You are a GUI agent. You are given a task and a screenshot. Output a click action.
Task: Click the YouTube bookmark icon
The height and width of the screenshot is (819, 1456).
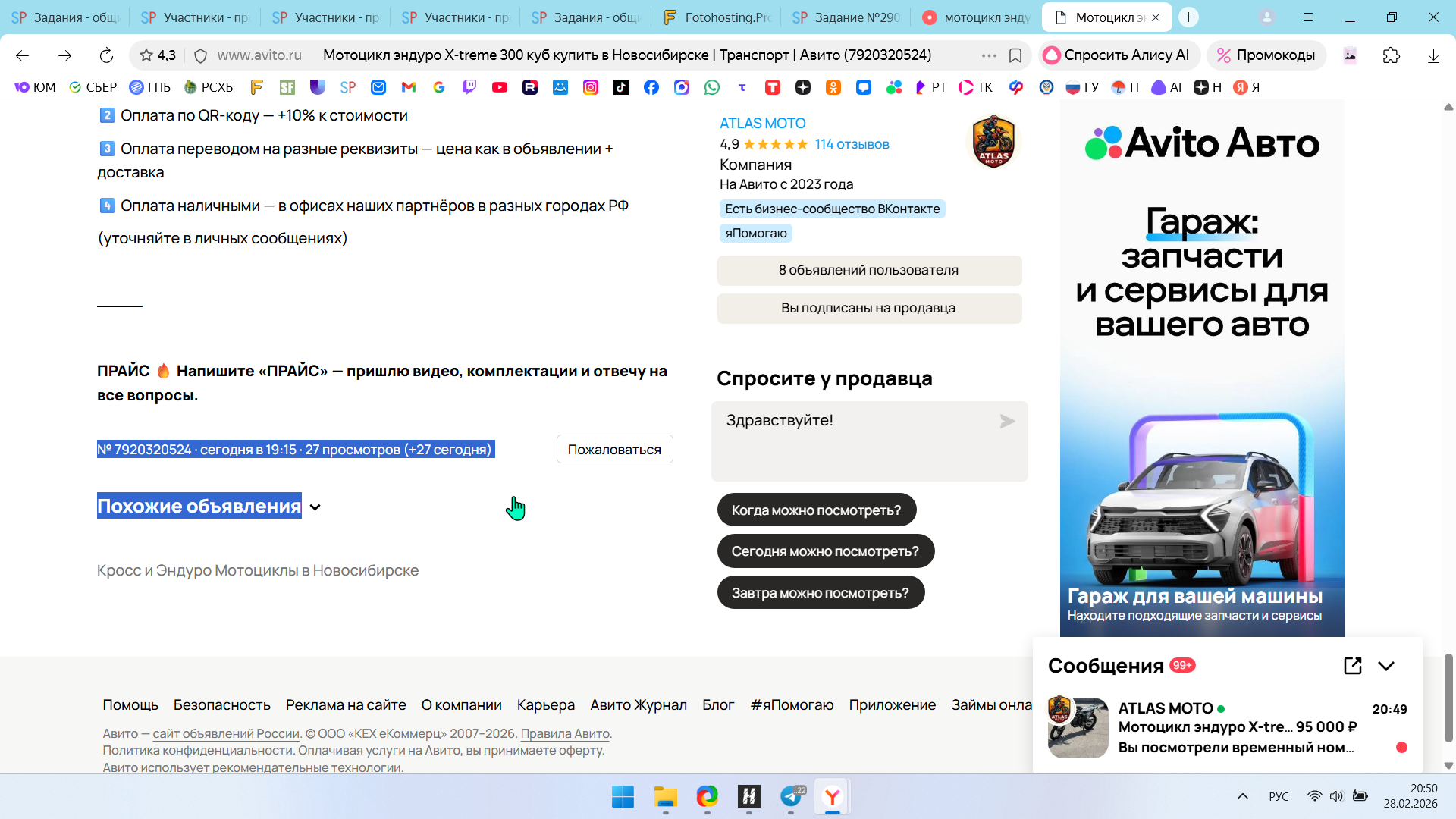pyautogui.click(x=499, y=87)
